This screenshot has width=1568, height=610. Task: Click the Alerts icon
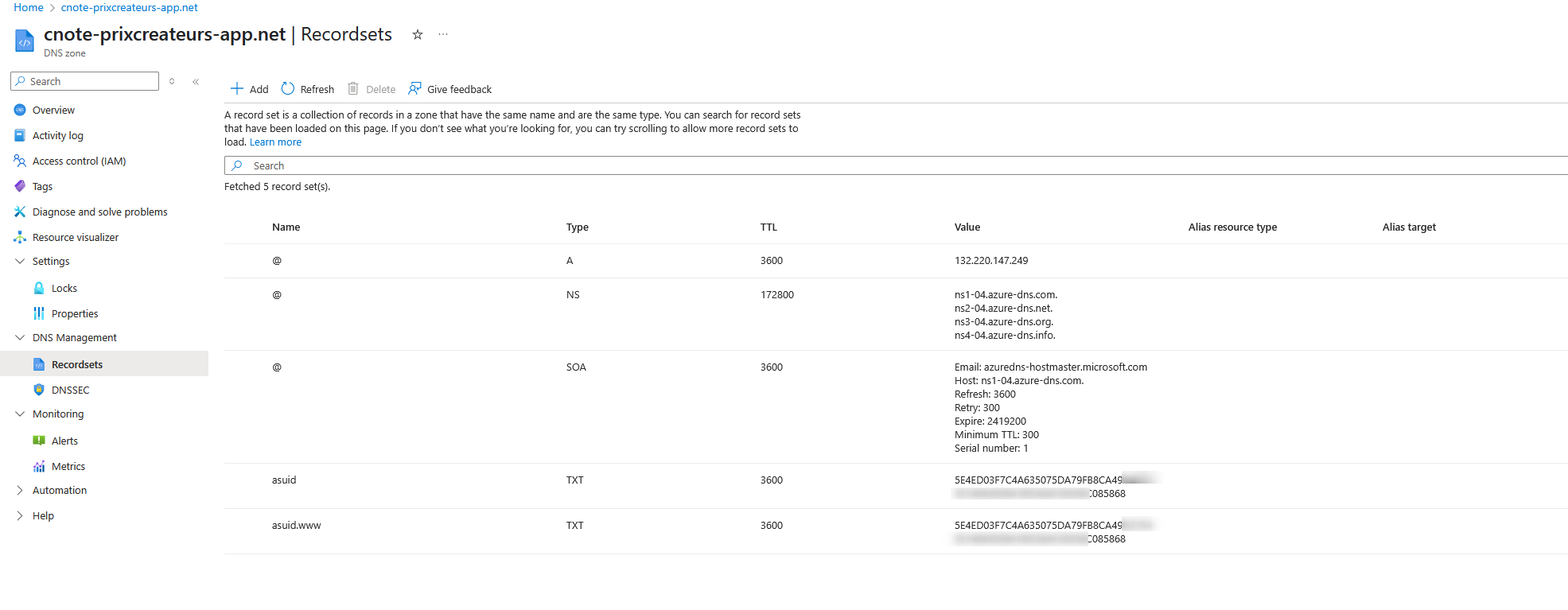(39, 441)
